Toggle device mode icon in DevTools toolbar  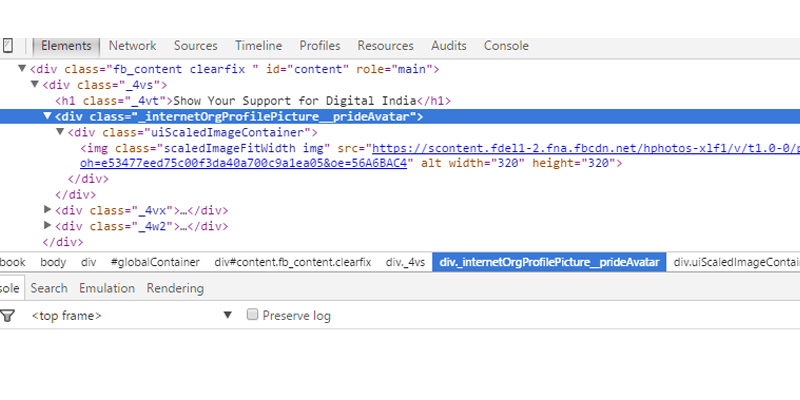tap(8, 46)
